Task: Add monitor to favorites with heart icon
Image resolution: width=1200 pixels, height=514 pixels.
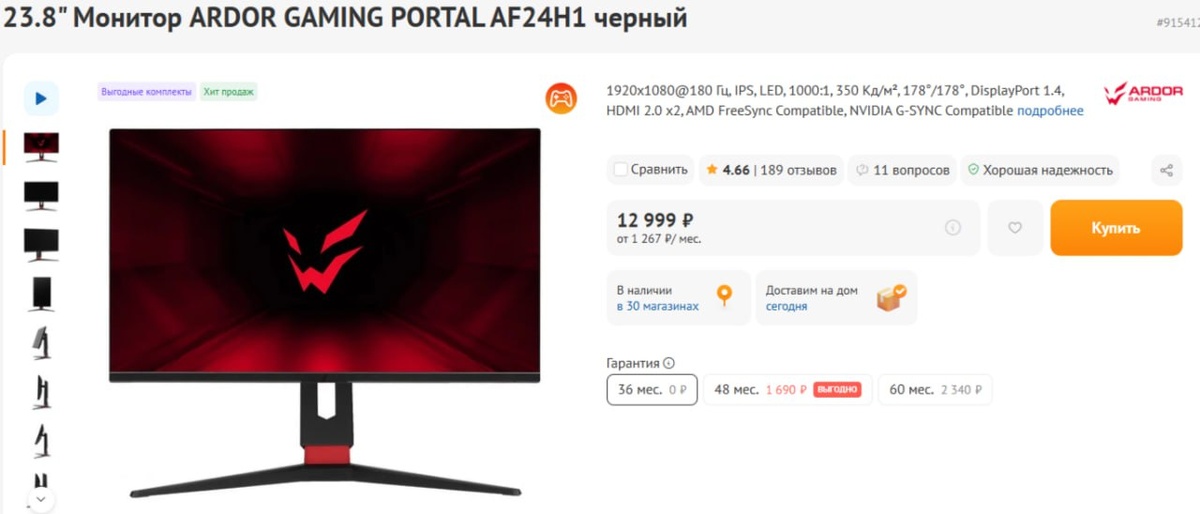Action: coord(1015,228)
